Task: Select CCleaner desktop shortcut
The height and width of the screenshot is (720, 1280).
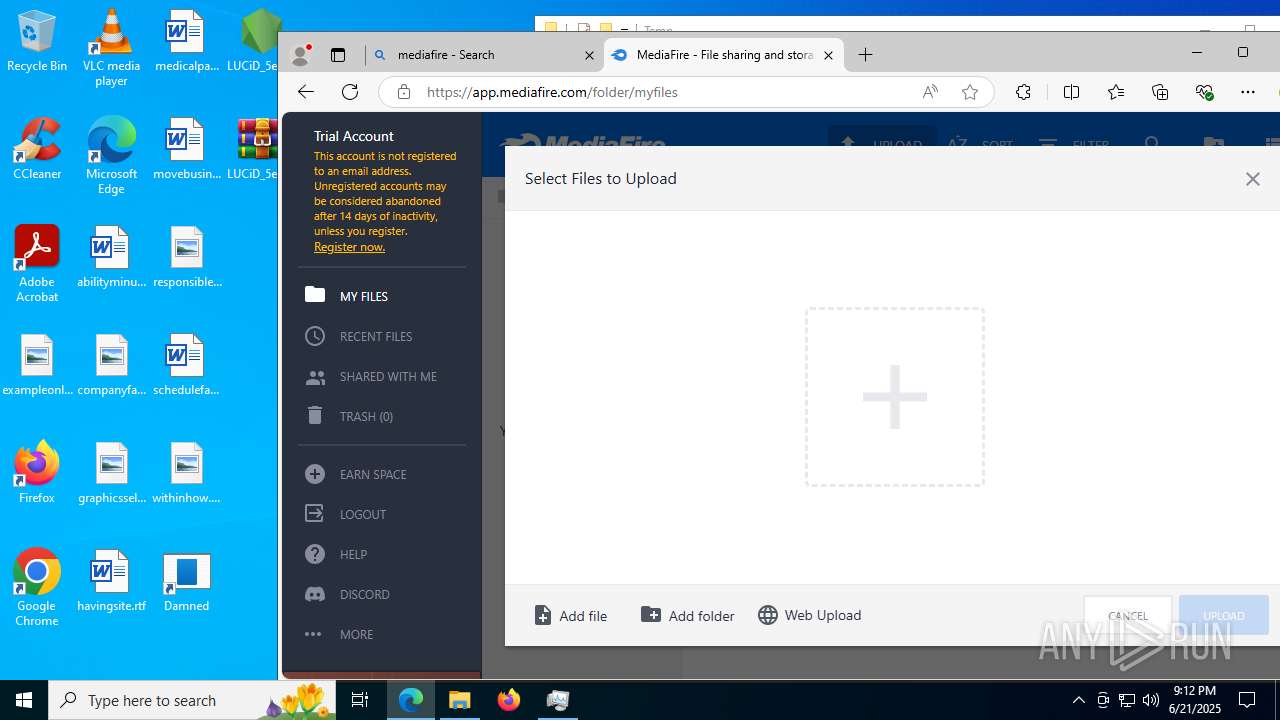Action: click(37, 149)
